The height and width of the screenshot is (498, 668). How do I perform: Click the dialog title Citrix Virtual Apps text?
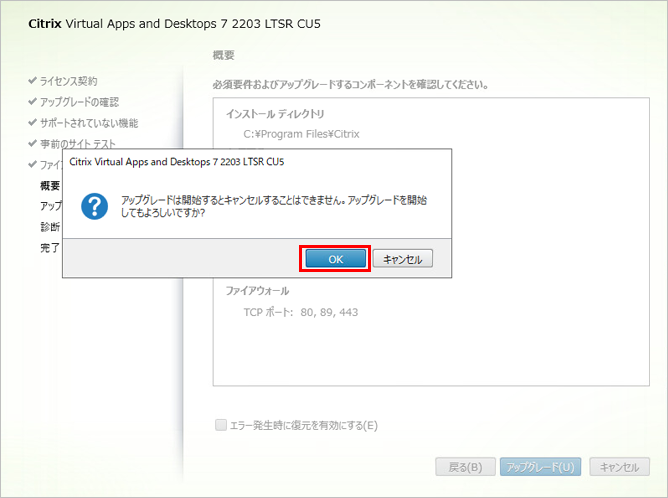coord(176,162)
